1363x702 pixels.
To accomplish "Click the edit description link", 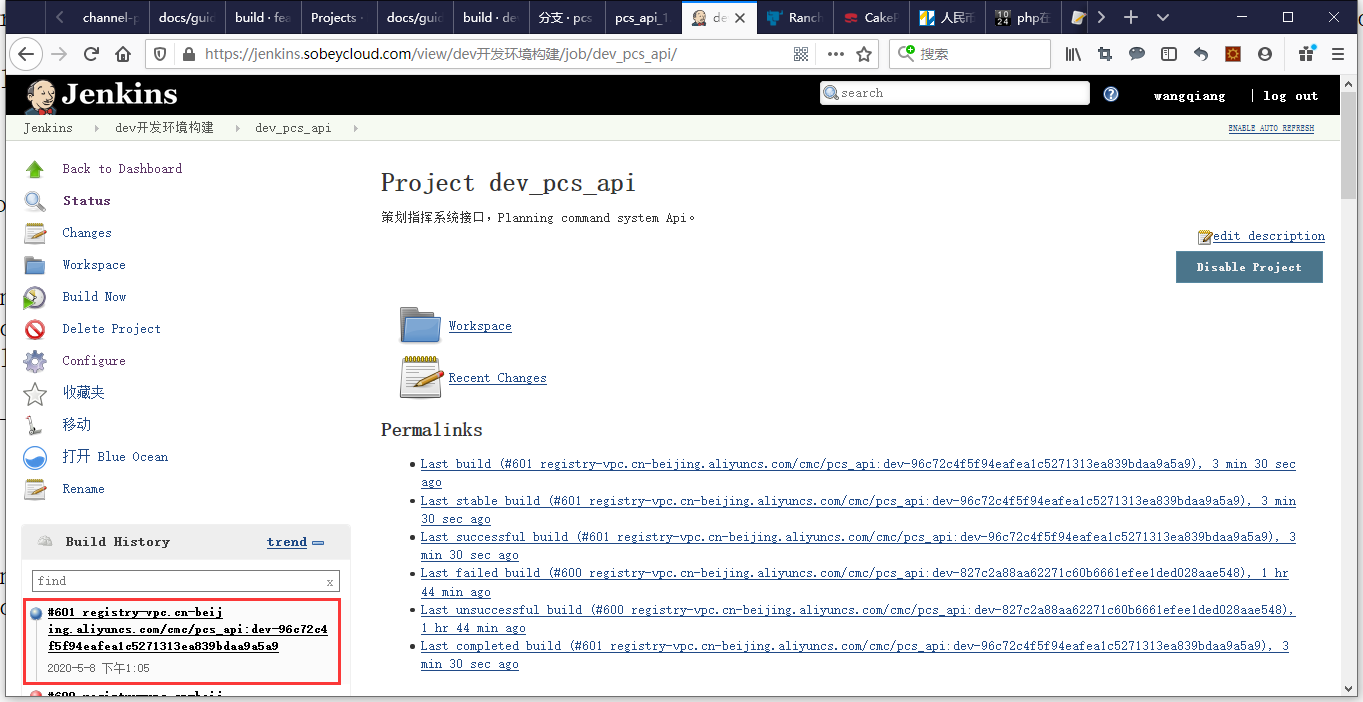I will (x=1268, y=236).
